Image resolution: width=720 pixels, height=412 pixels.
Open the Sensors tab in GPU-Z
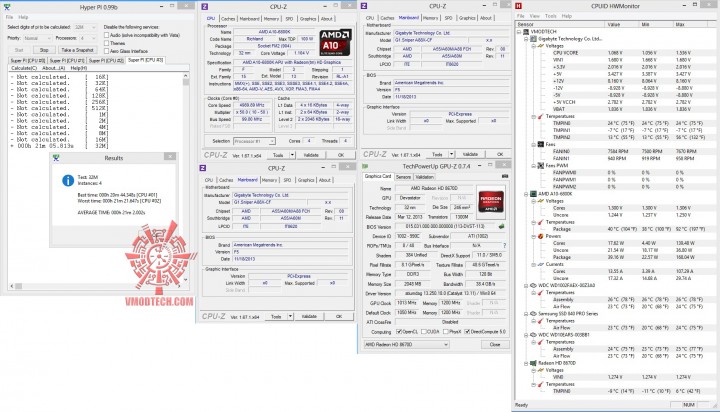tap(403, 177)
